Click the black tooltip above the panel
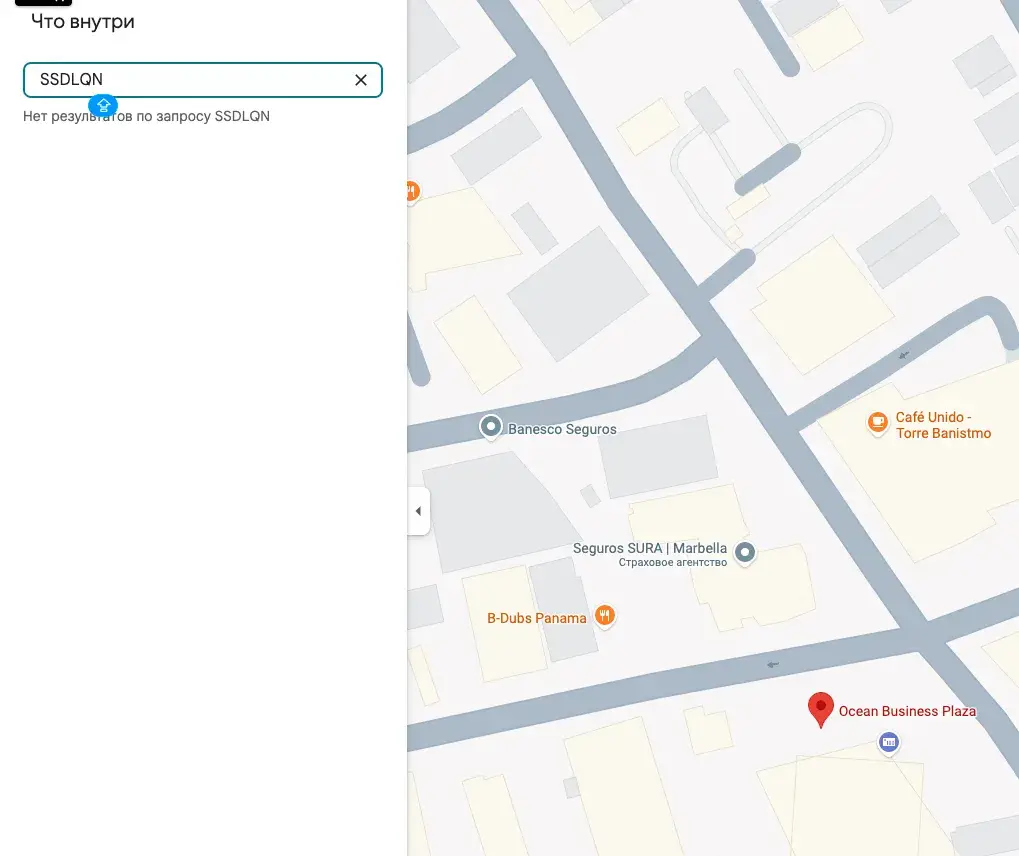This screenshot has width=1019, height=856. point(44,3)
